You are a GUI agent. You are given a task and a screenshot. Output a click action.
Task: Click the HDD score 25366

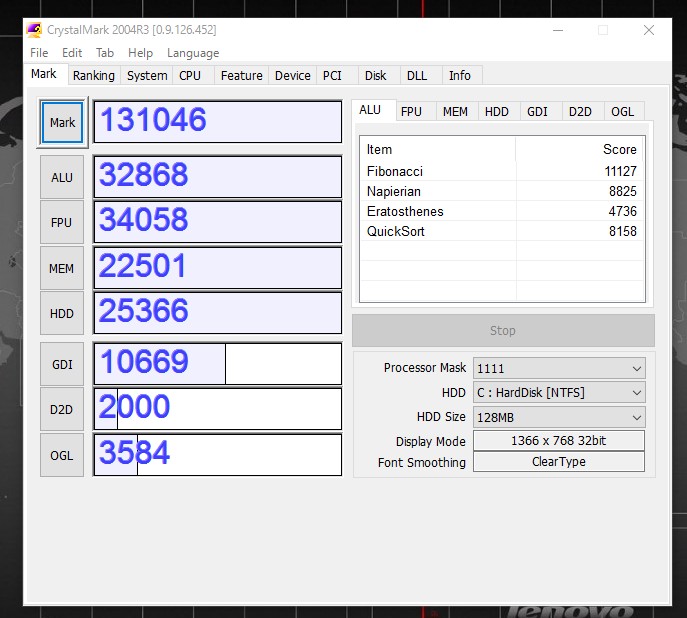[x=218, y=313]
